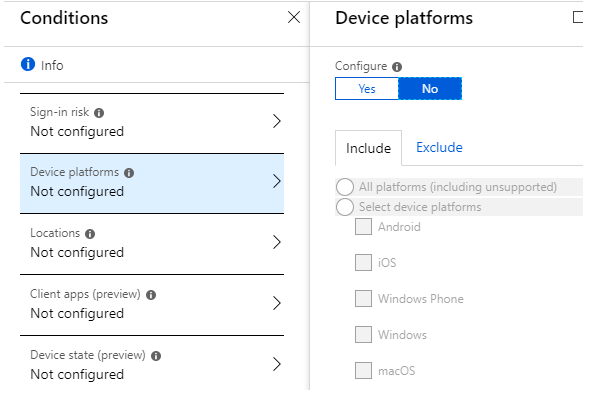This screenshot has width=609, height=400.
Task: Click info icon beside Configure label
Action: click(397, 67)
